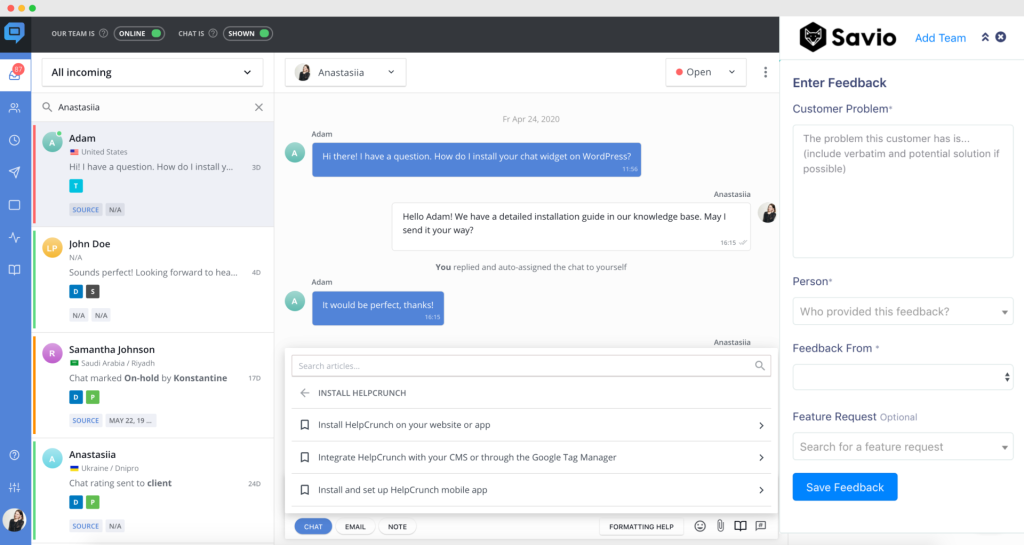Click the Save Feedback button
Viewport: 1024px width, 545px height.
click(x=844, y=487)
